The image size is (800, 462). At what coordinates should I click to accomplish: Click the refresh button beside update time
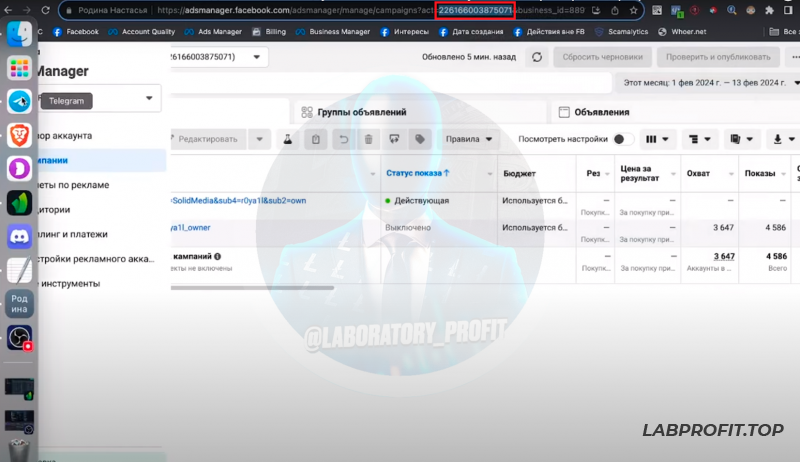coord(538,57)
